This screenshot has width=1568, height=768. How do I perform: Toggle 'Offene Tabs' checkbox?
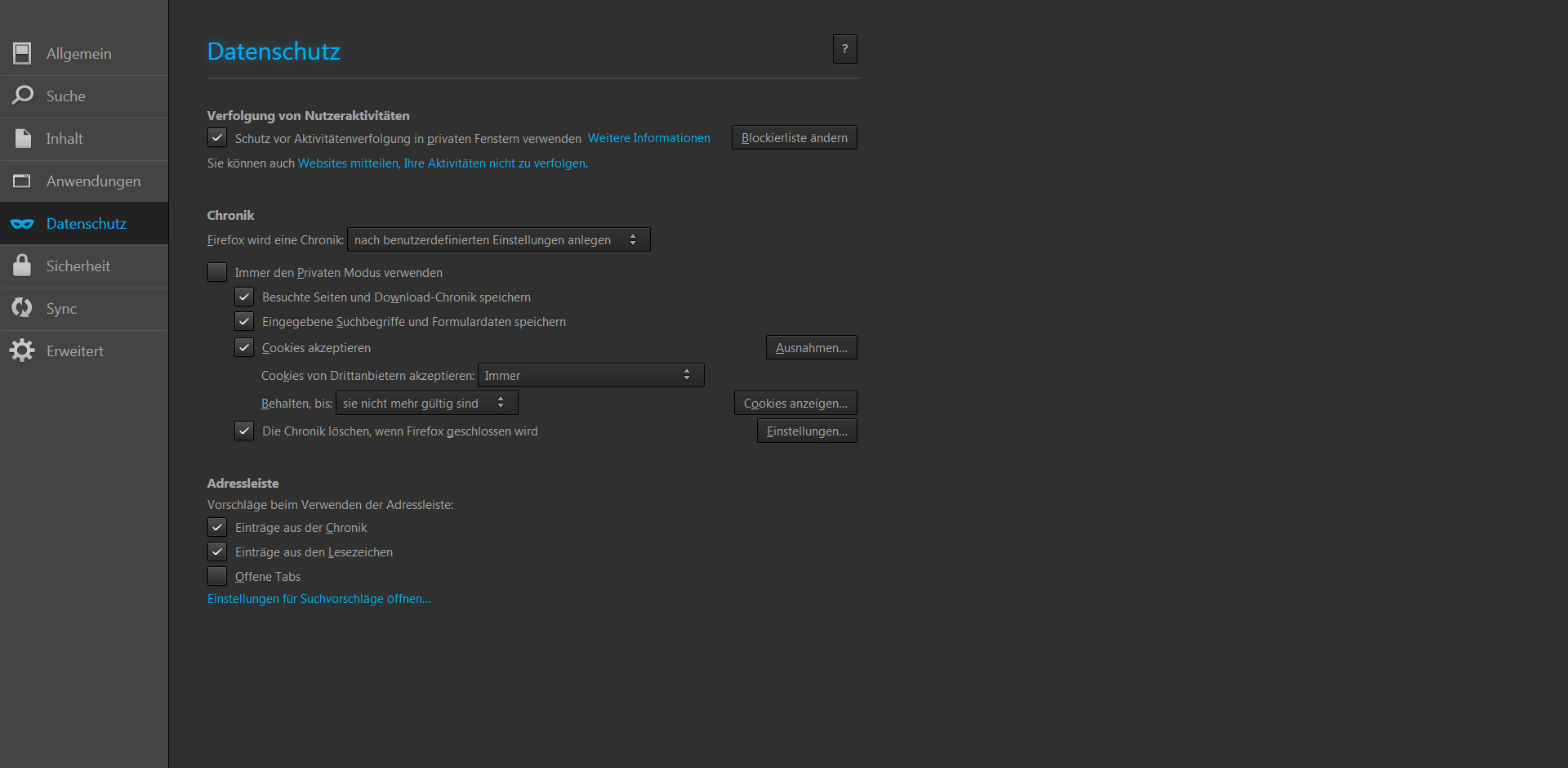(x=217, y=576)
